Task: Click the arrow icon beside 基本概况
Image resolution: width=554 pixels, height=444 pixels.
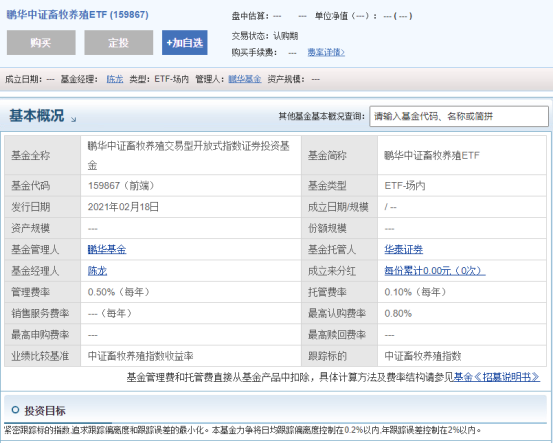Action: pyautogui.click(x=73, y=119)
